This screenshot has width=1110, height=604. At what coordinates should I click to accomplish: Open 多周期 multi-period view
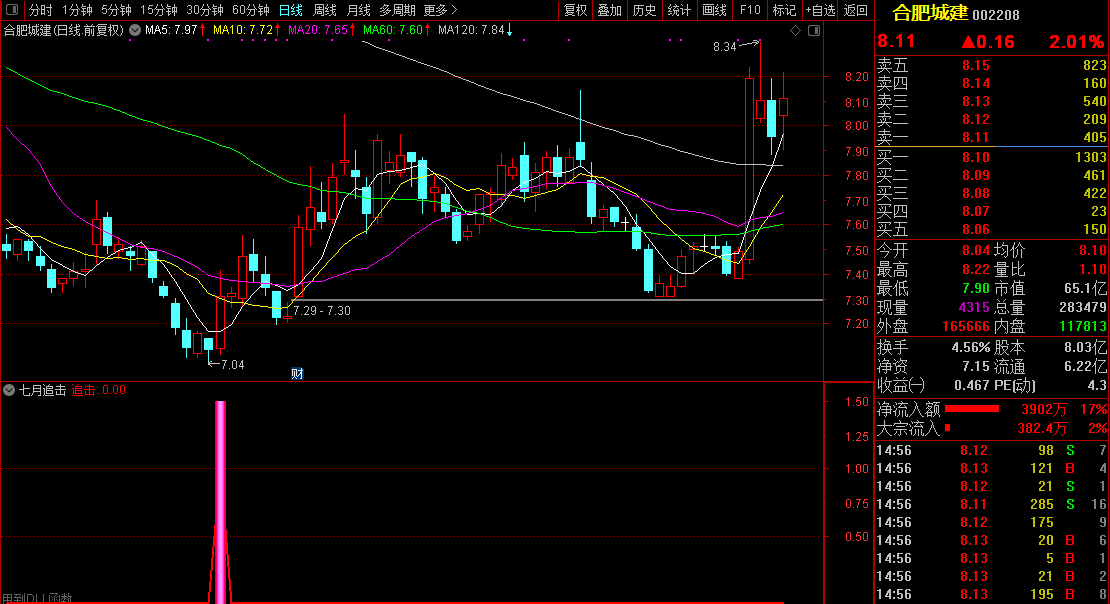(397, 10)
